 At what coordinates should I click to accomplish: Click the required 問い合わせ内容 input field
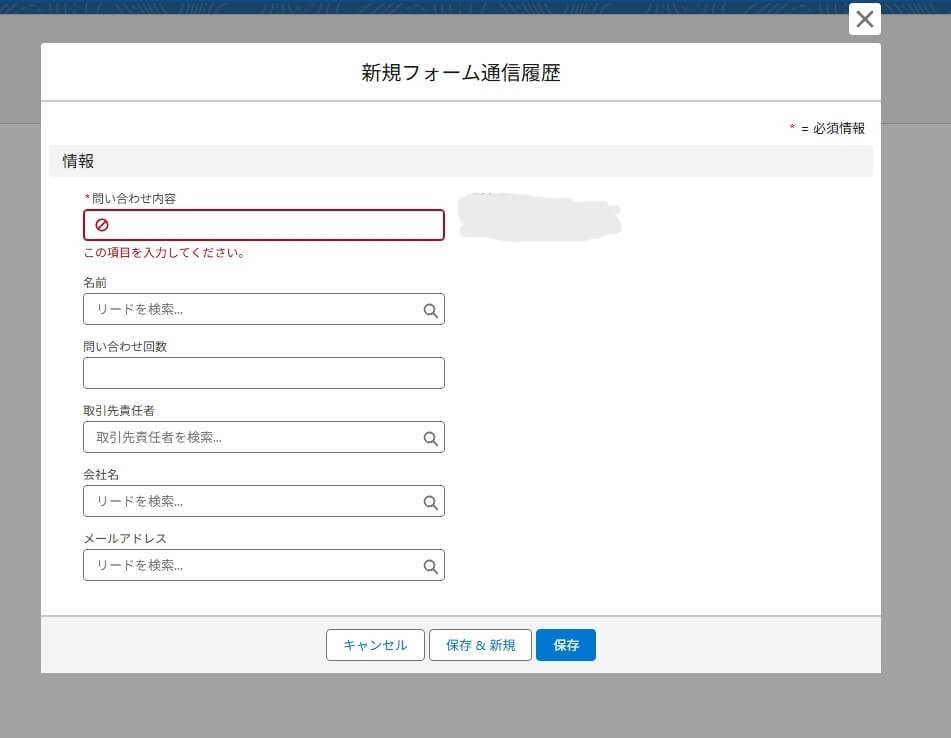[x=263, y=224]
